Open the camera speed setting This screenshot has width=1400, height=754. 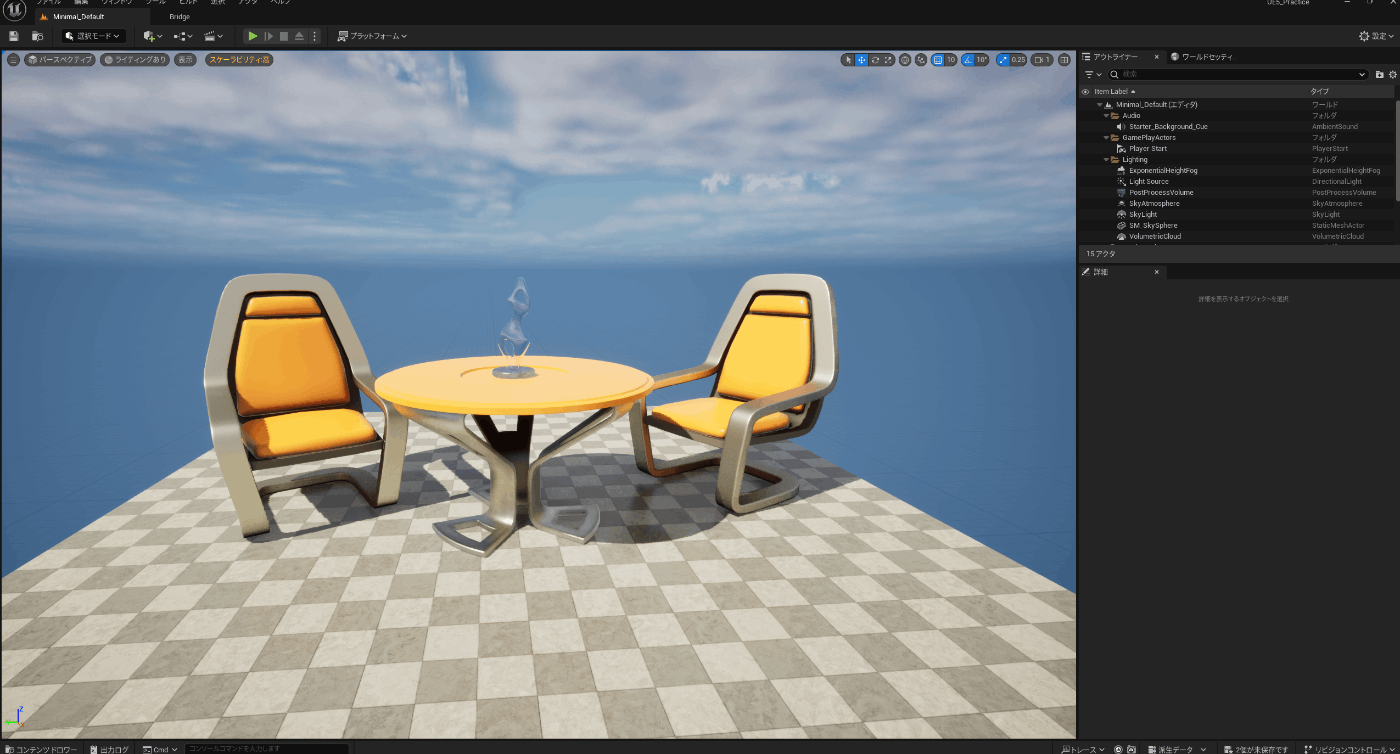[1042, 60]
